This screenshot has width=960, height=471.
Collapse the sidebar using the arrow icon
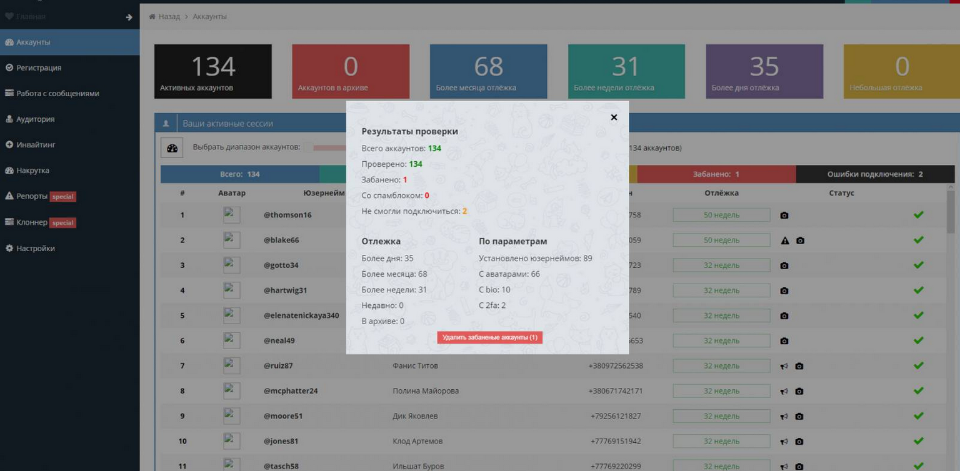tap(128, 17)
